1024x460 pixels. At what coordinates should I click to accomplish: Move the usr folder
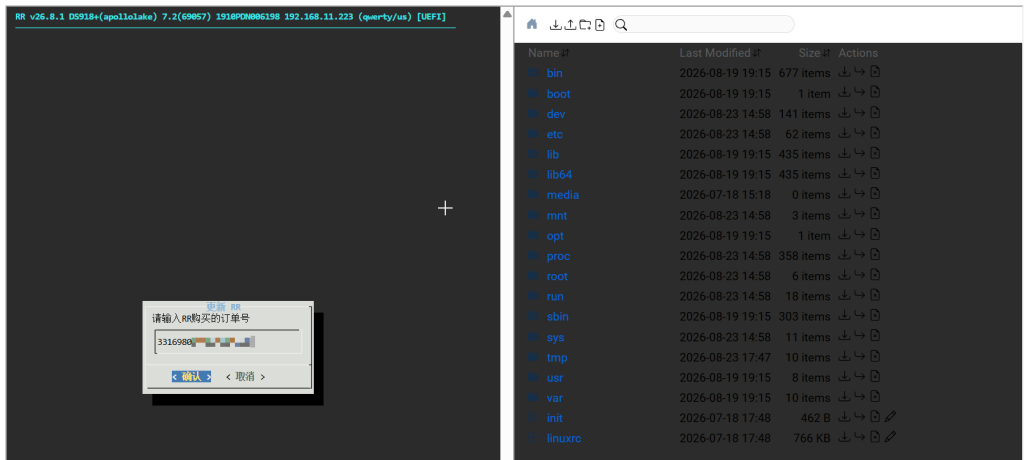tap(859, 376)
